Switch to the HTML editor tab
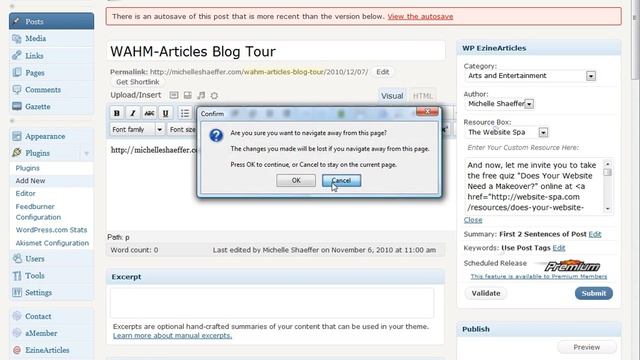The image size is (640, 360). tap(422, 96)
